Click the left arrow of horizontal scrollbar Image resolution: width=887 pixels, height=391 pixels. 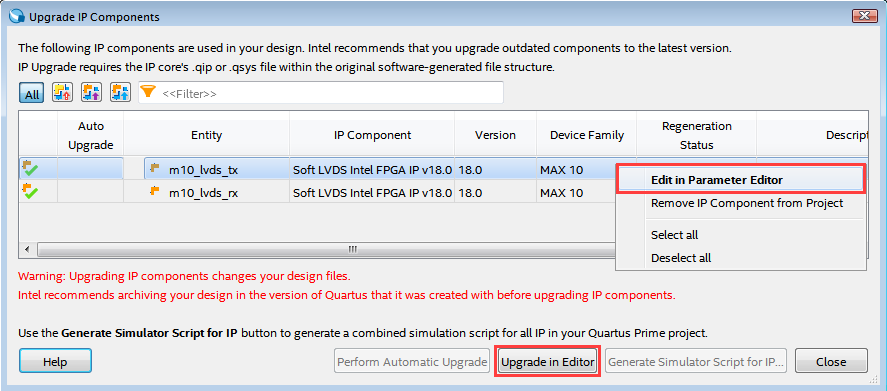click(28, 249)
